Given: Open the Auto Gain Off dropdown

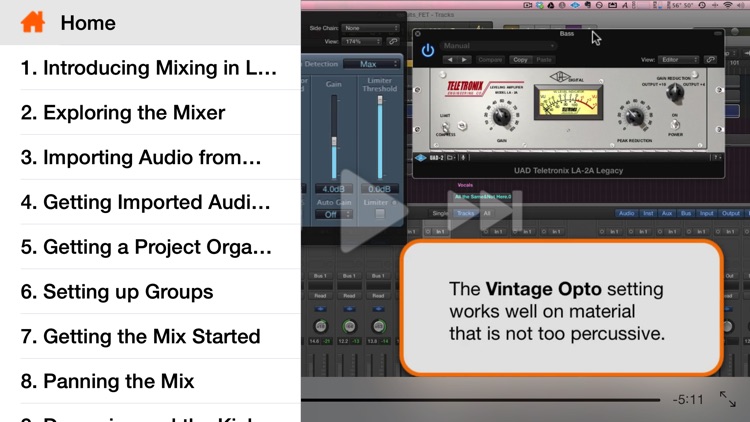Looking at the screenshot, I should pos(333,214).
